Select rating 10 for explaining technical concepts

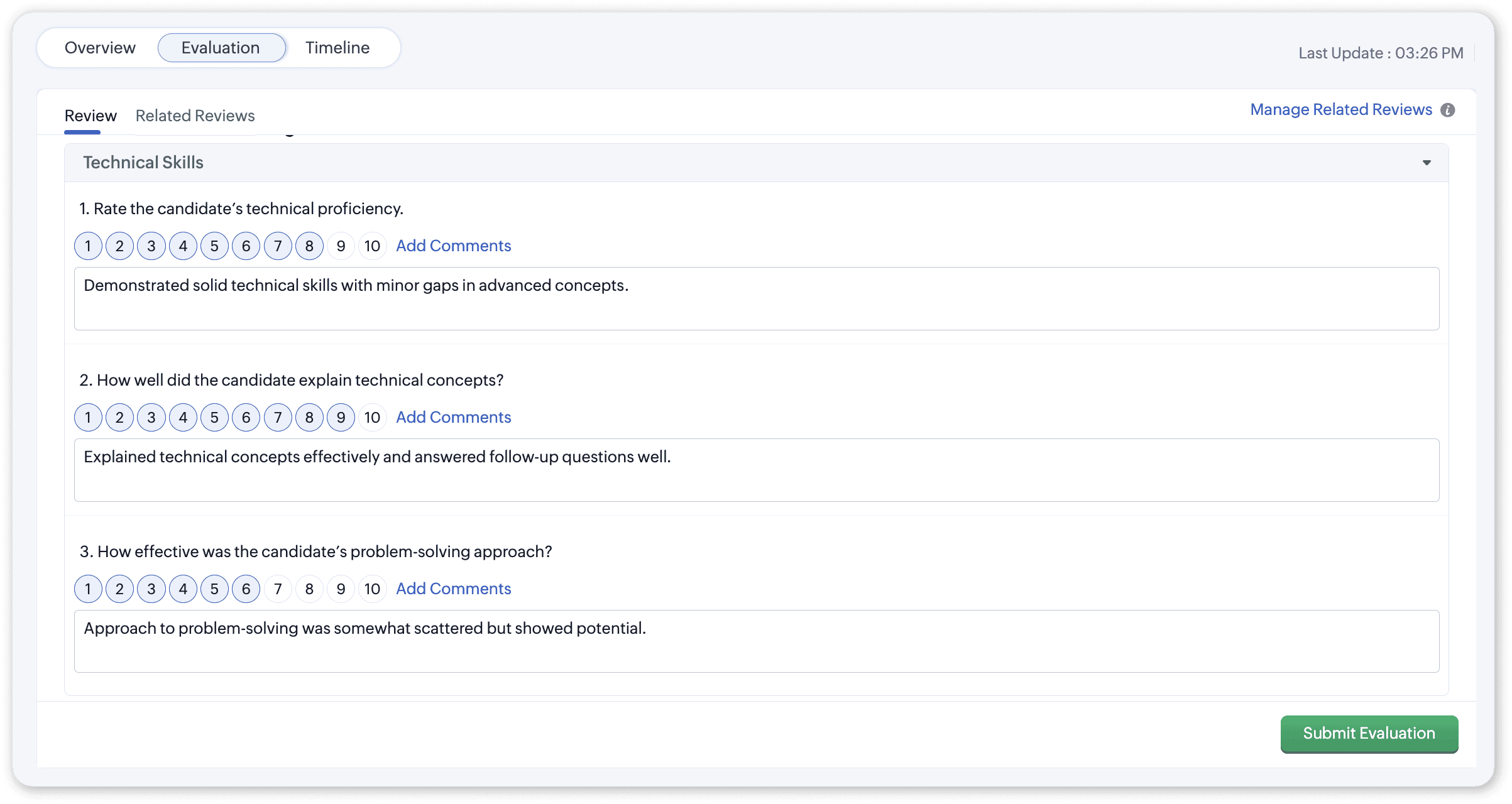pos(372,418)
